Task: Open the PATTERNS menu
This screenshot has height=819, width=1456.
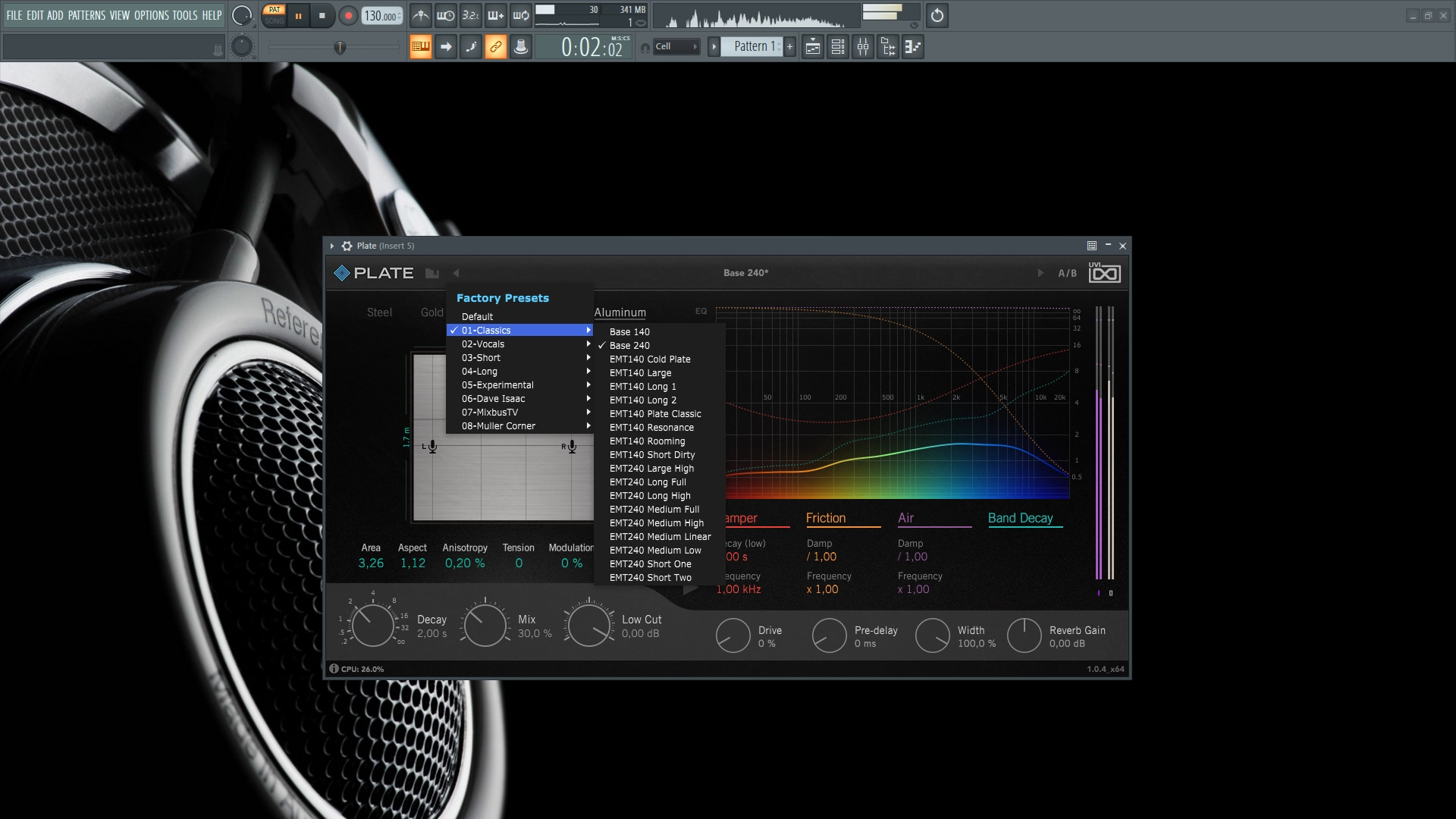Action: [86, 15]
